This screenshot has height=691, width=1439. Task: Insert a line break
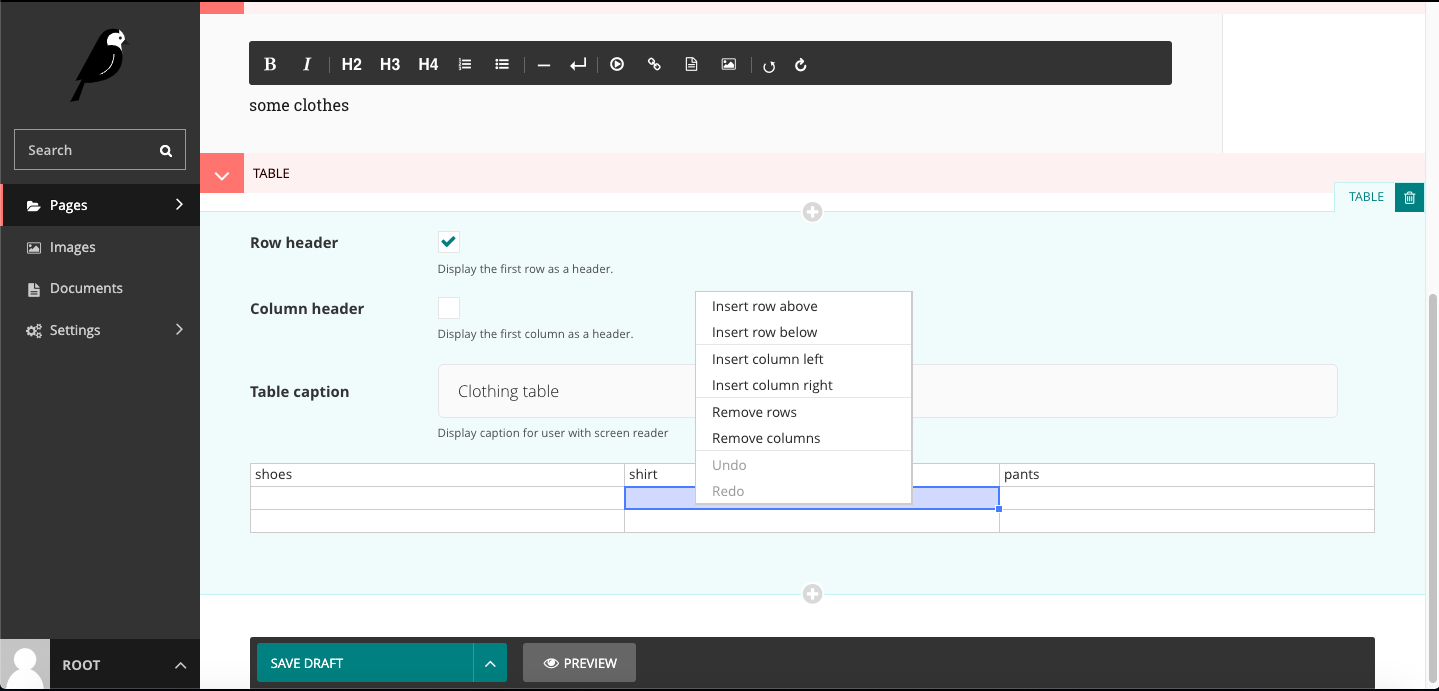[578, 64]
